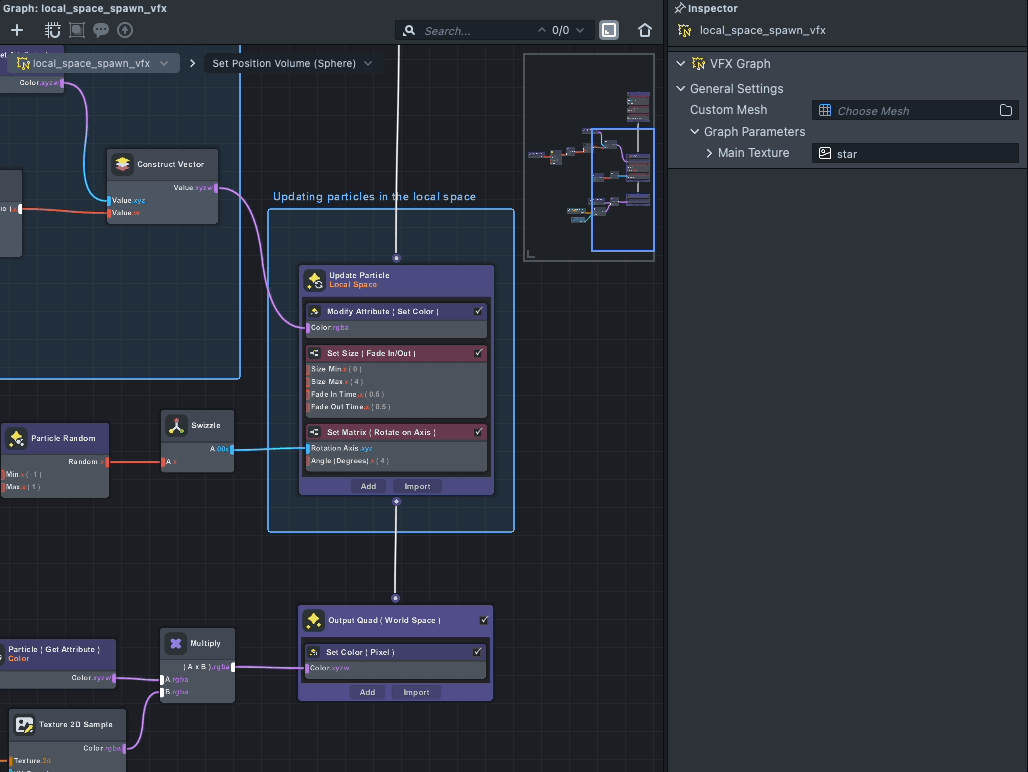Screen dimensions: 1028x772
Task: Click the add node plus icon
Action: [17, 30]
